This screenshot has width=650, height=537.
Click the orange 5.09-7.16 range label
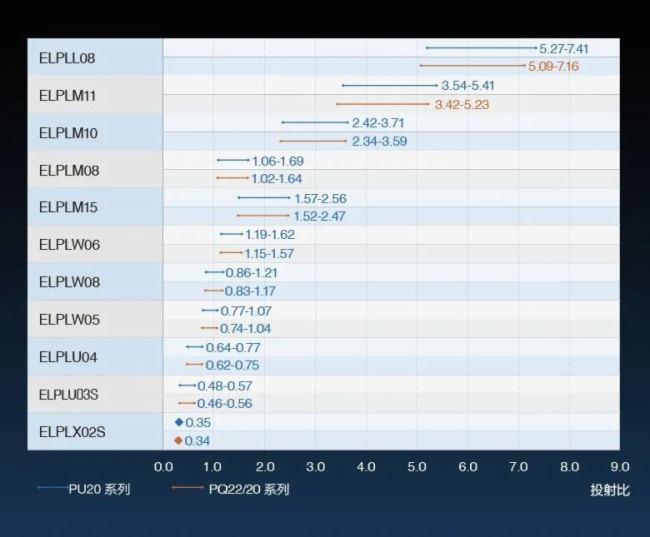click(x=553, y=67)
